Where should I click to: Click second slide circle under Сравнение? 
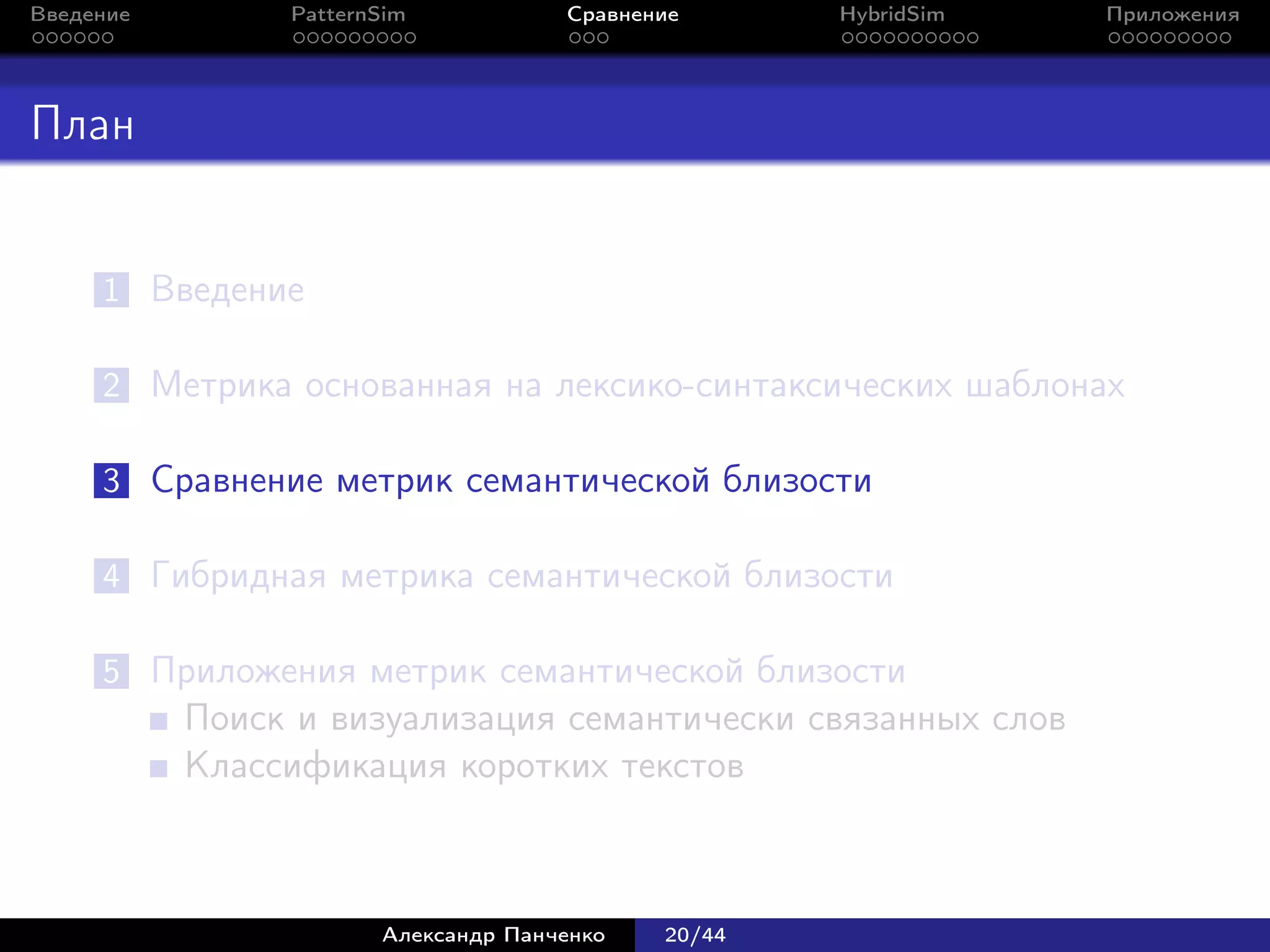click(x=589, y=38)
